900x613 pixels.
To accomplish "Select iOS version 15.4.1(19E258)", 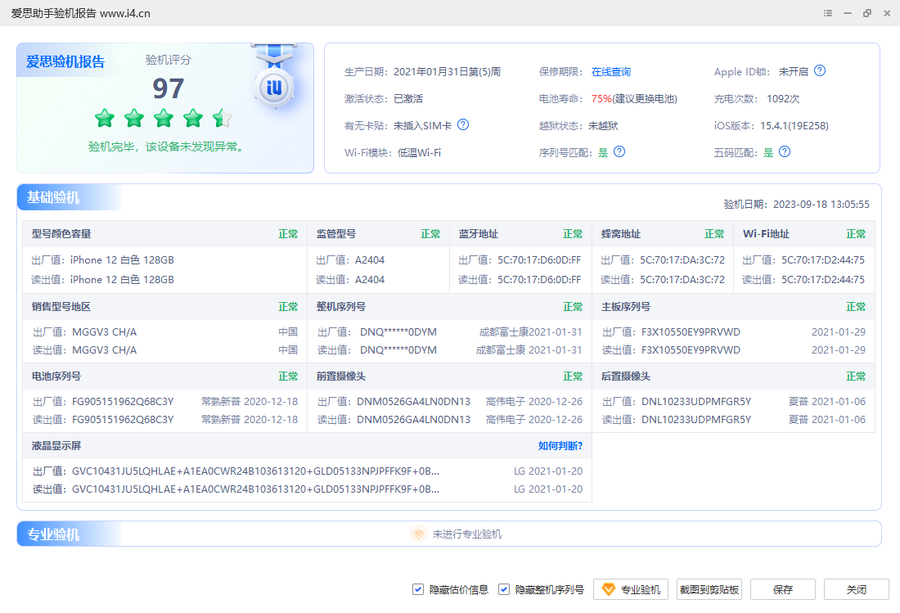I will click(x=794, y=126).
